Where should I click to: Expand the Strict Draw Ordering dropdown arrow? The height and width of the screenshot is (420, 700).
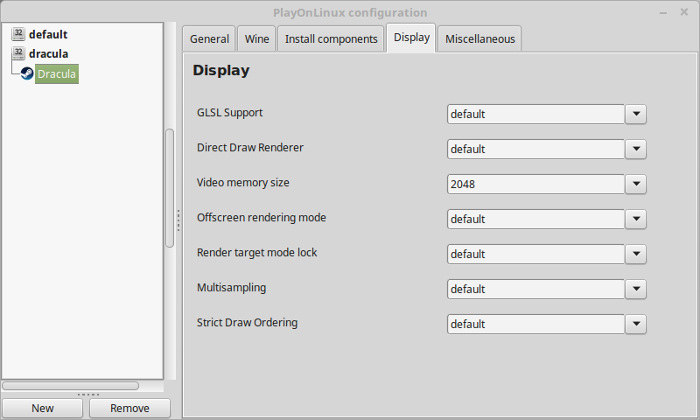point(636,324)
